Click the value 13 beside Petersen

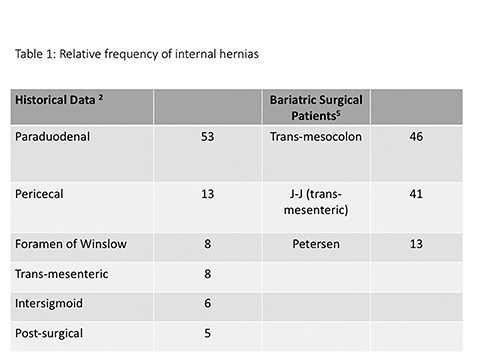[x=416, y=244]
